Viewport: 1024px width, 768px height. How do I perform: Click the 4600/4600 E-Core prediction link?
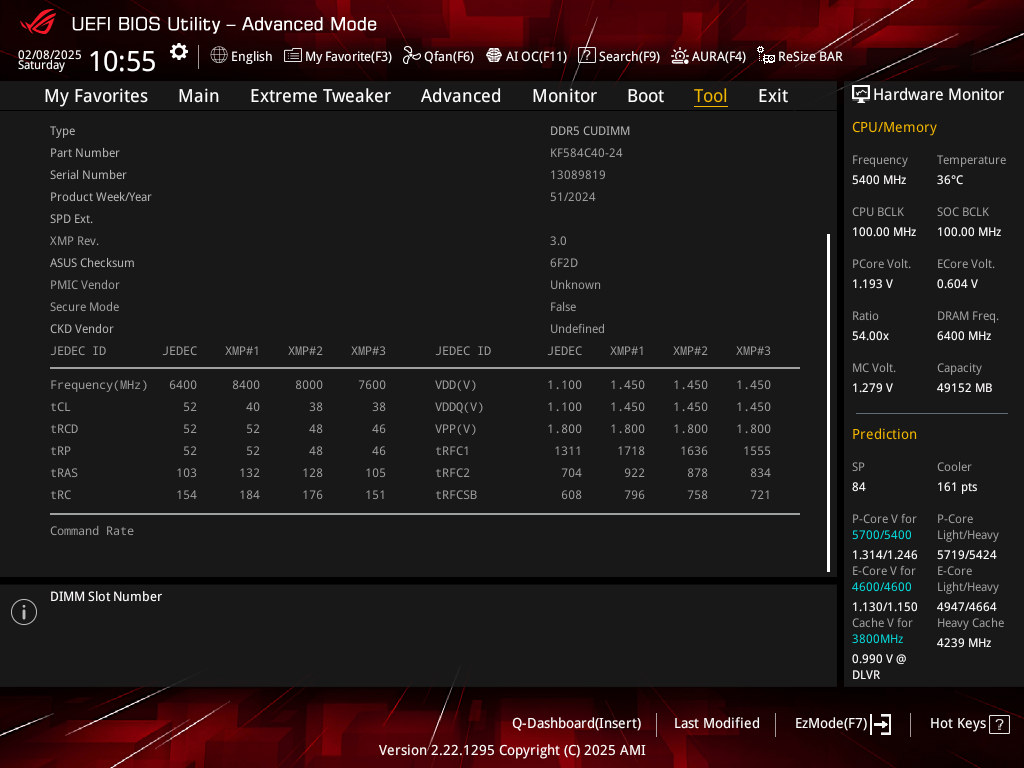882,587
